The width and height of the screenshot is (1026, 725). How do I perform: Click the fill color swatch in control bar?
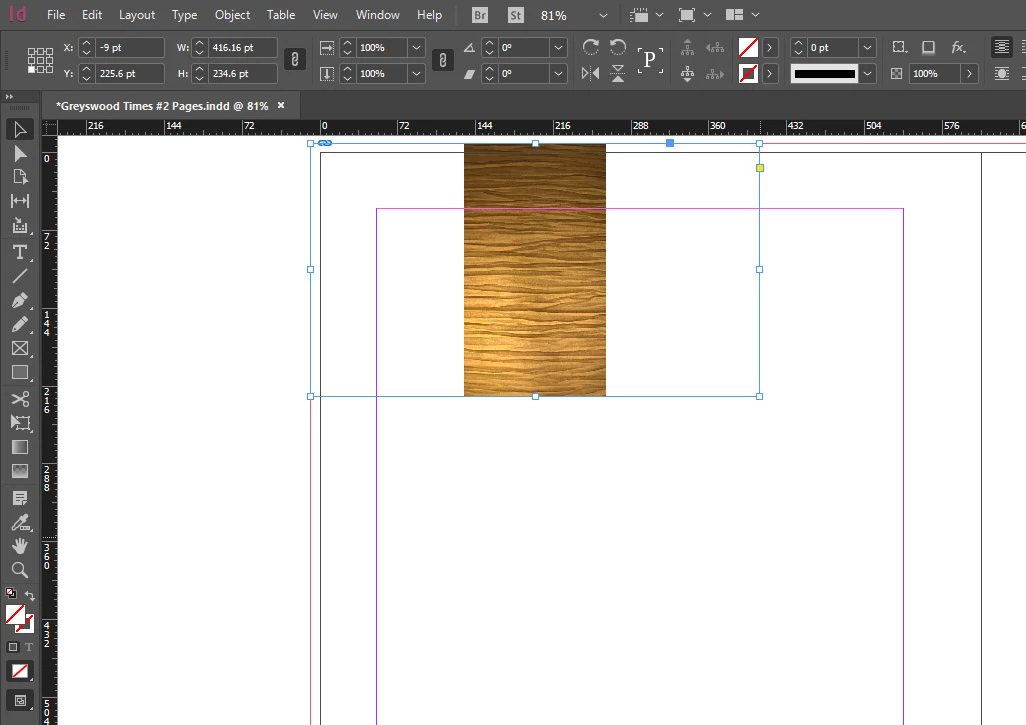pyautogui.click(x=749, y=47)
